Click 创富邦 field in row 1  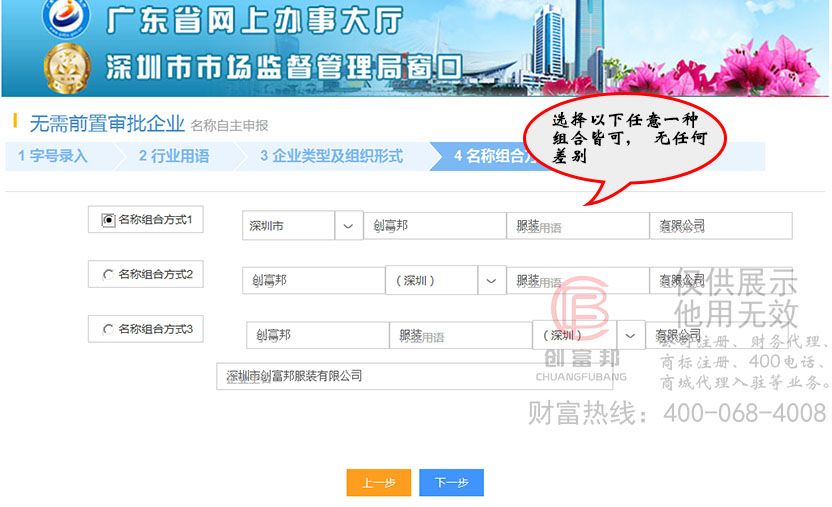click(435, 226)
